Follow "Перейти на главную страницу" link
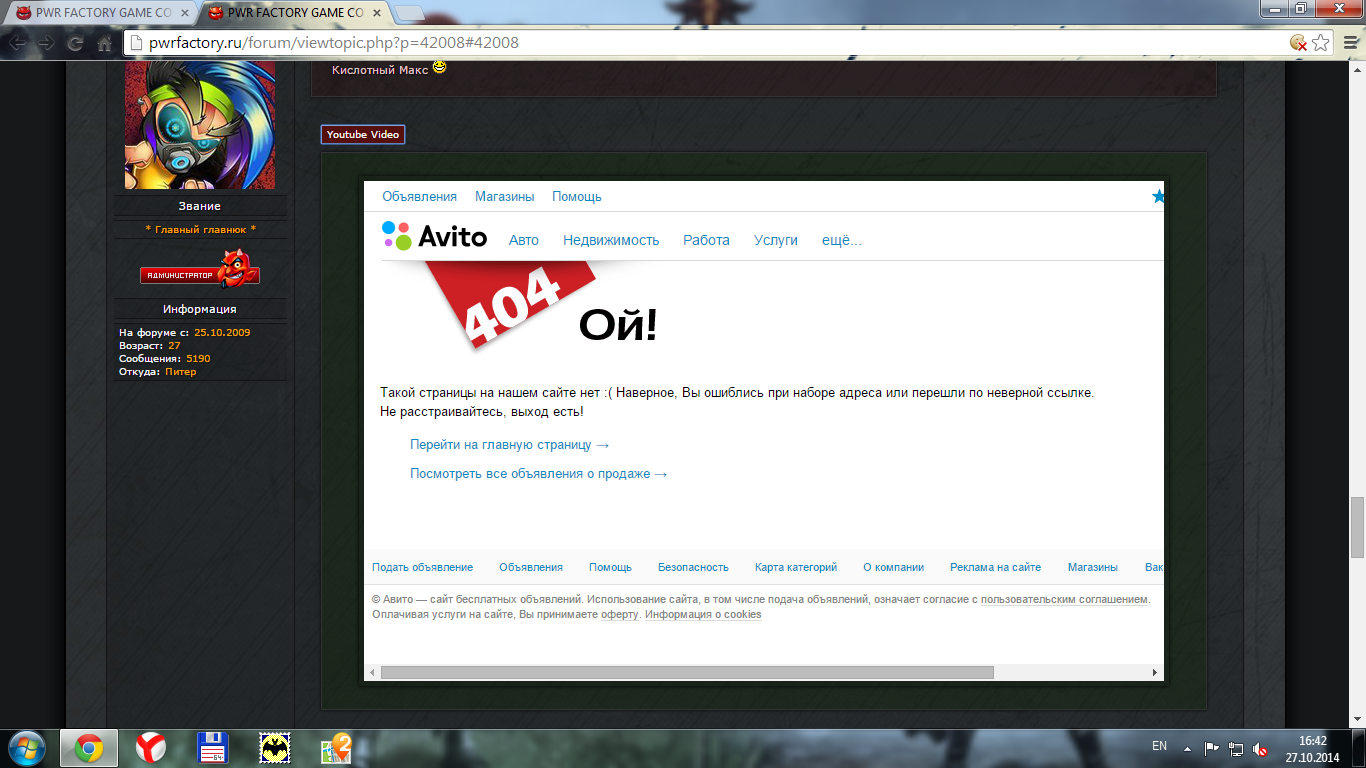Viewport: 1366px width, 768px height. [509, 445]
